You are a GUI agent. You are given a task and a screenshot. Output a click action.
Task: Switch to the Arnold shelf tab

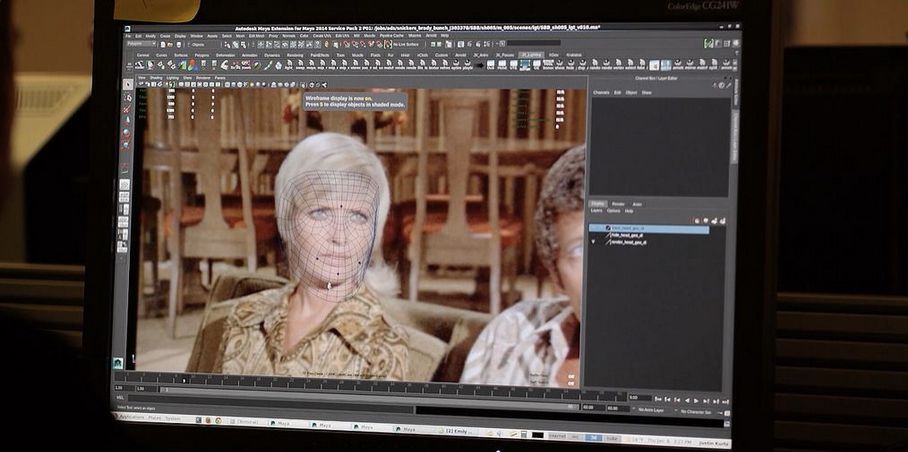point(460,55)
